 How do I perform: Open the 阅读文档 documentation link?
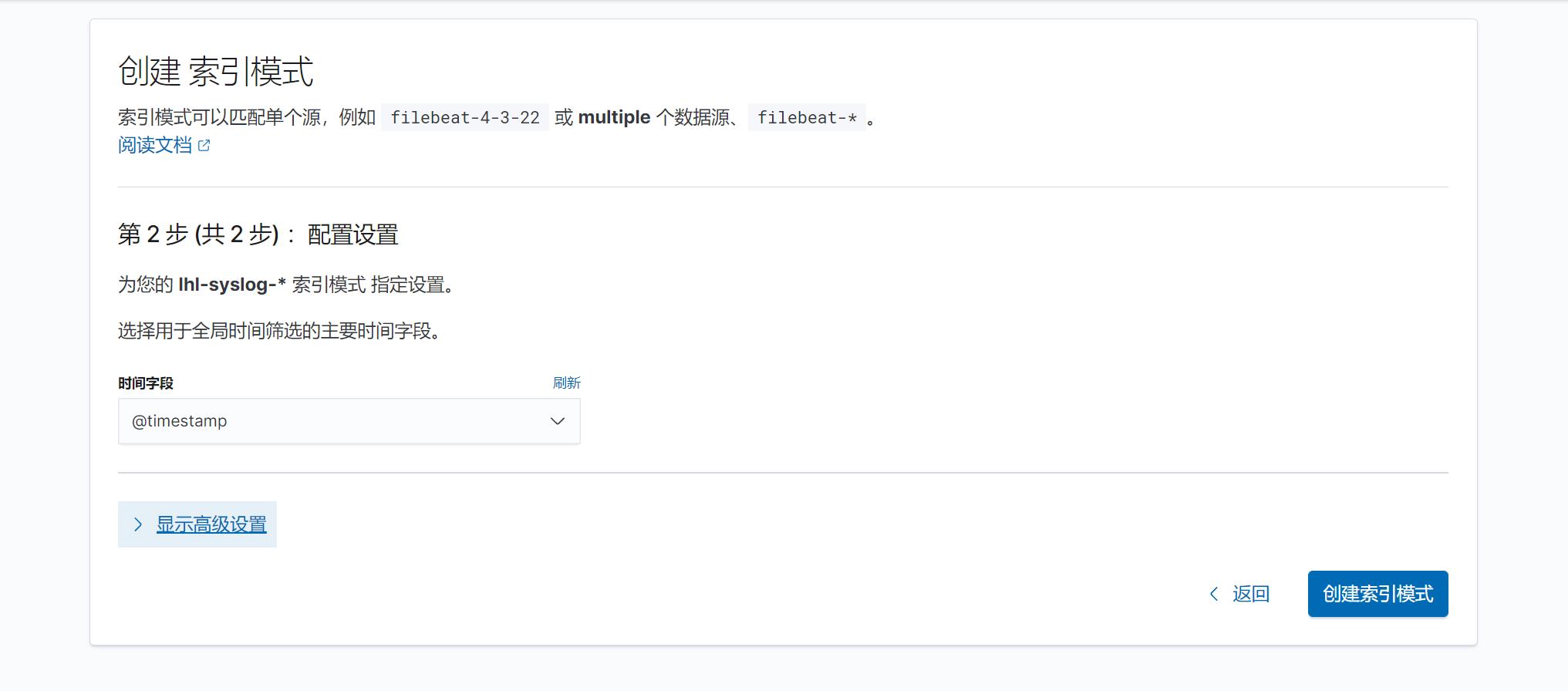155,145
